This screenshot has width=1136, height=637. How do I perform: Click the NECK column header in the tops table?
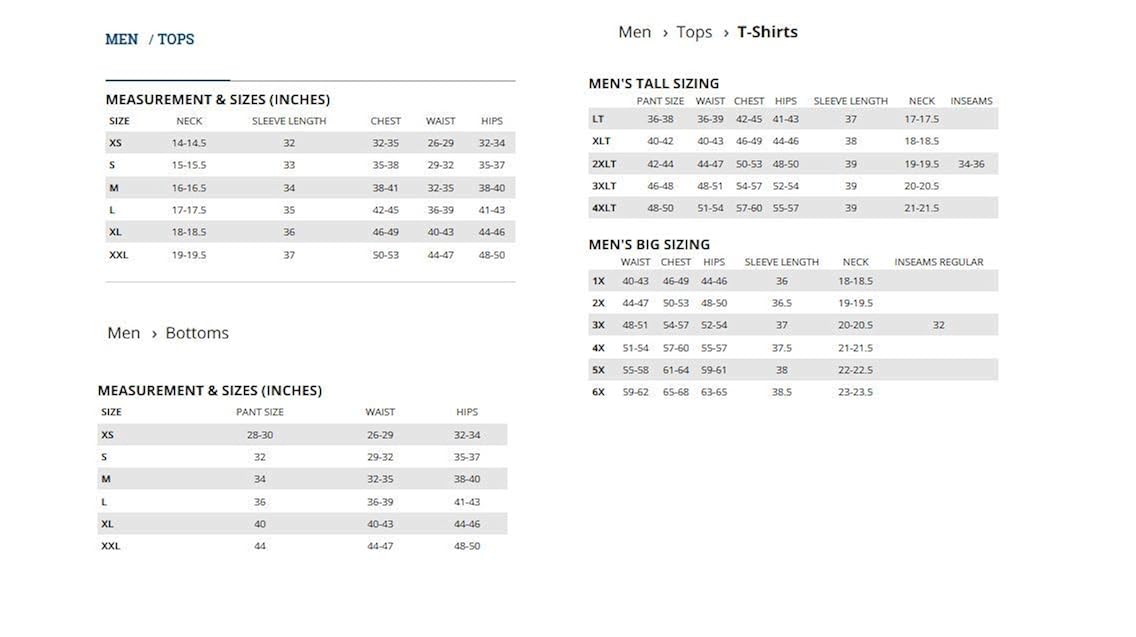pyautogui.click(x=189, y=121)
